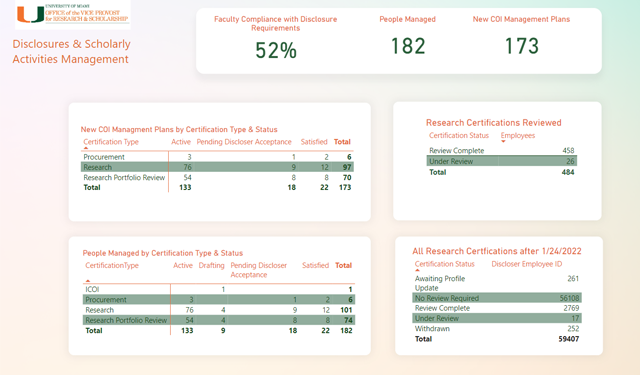640x375 pixels.
Task: Click total 101 in People Managed Research row
Action: (346, 310)
